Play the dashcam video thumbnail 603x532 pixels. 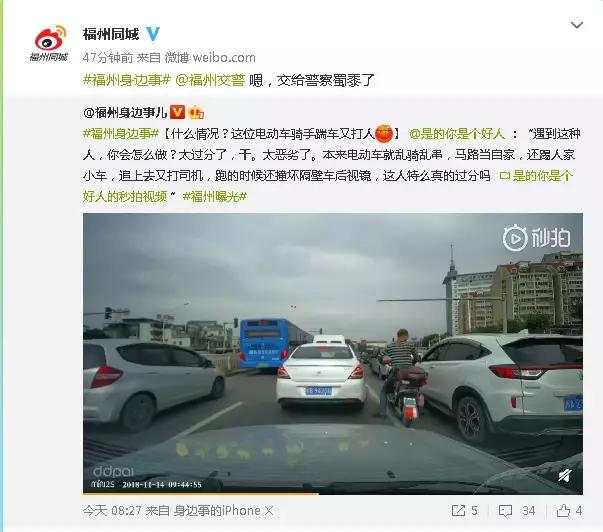point(333,353)
